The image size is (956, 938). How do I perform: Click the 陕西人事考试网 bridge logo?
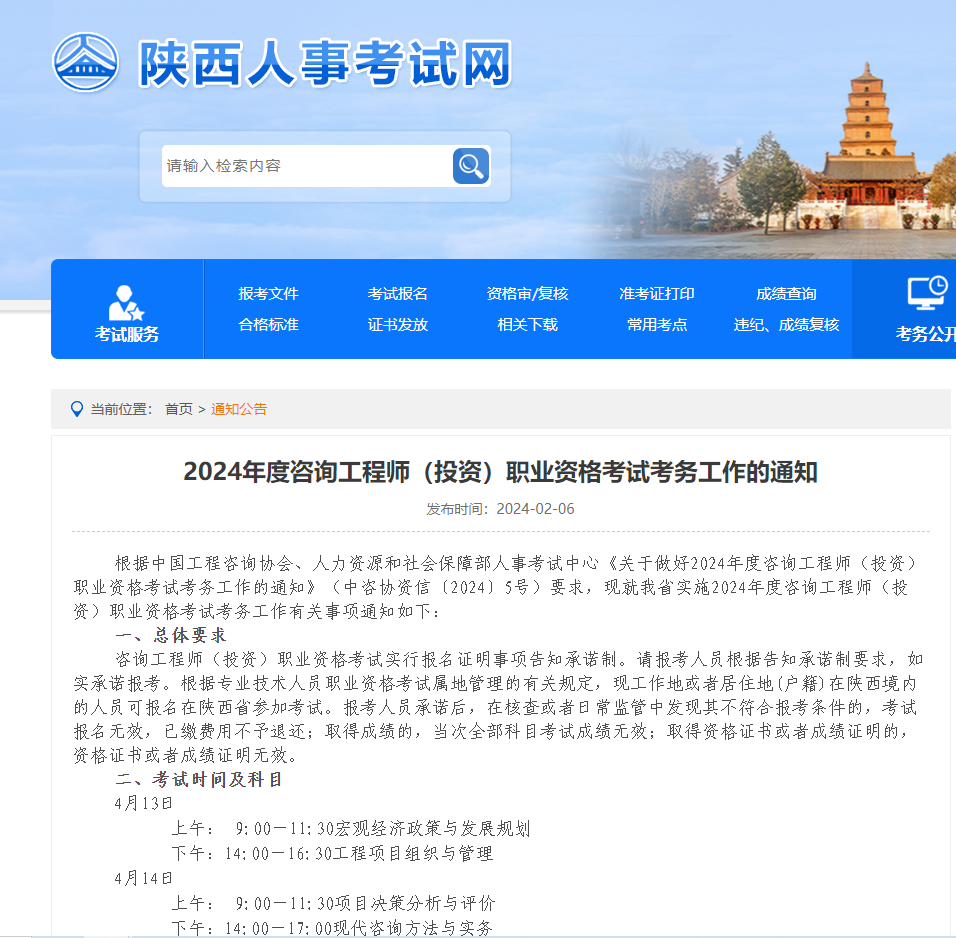pyautogui.click(x=88, y=63)
